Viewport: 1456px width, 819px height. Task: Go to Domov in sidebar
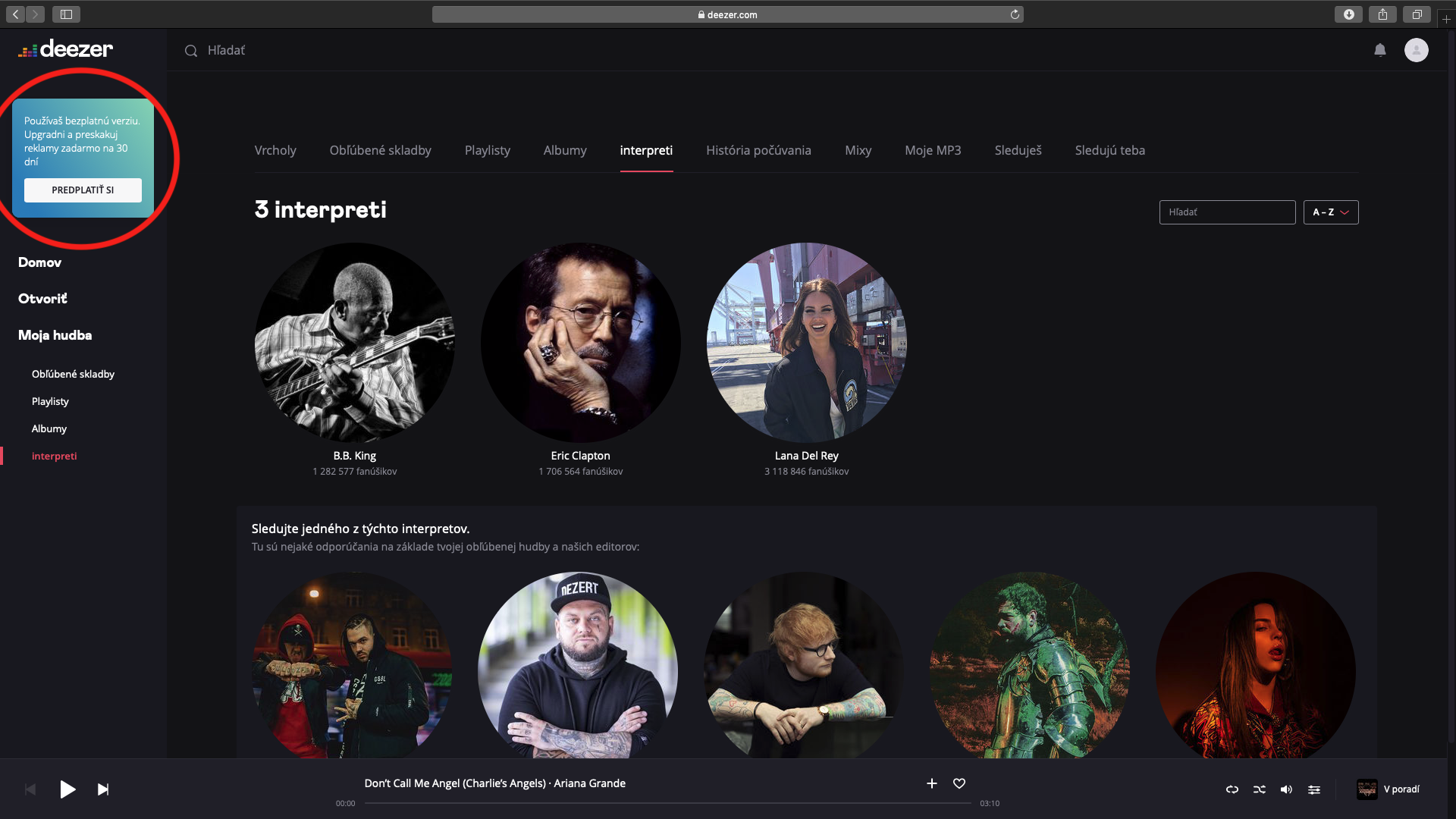39,262
